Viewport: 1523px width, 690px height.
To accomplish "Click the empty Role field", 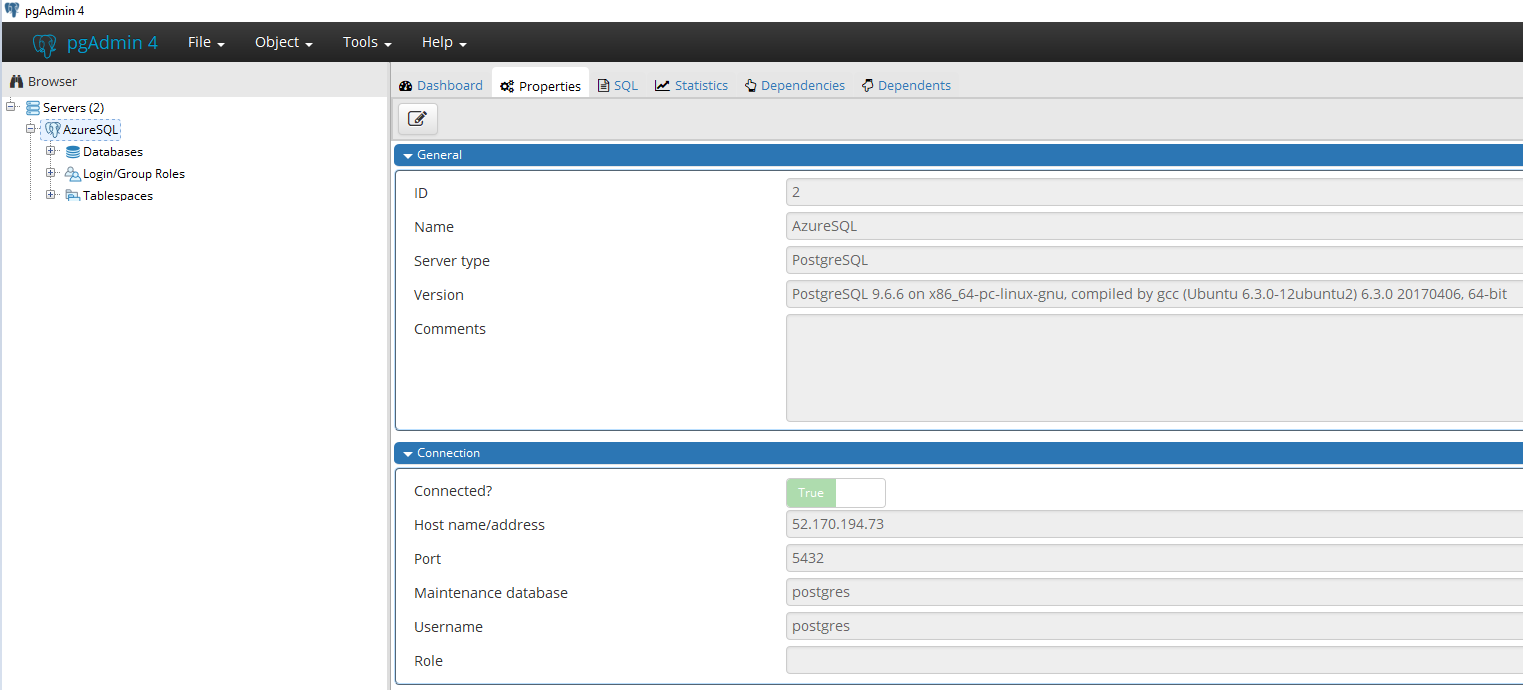I will coord(1154,660).
